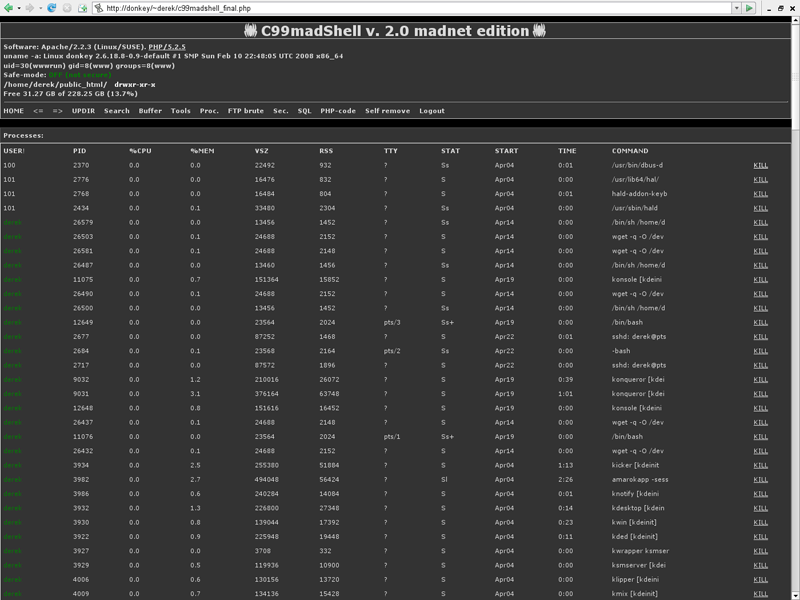Click the site icon inside the address bar
This screenshot has width=800, height=600.
coord(99,8)
